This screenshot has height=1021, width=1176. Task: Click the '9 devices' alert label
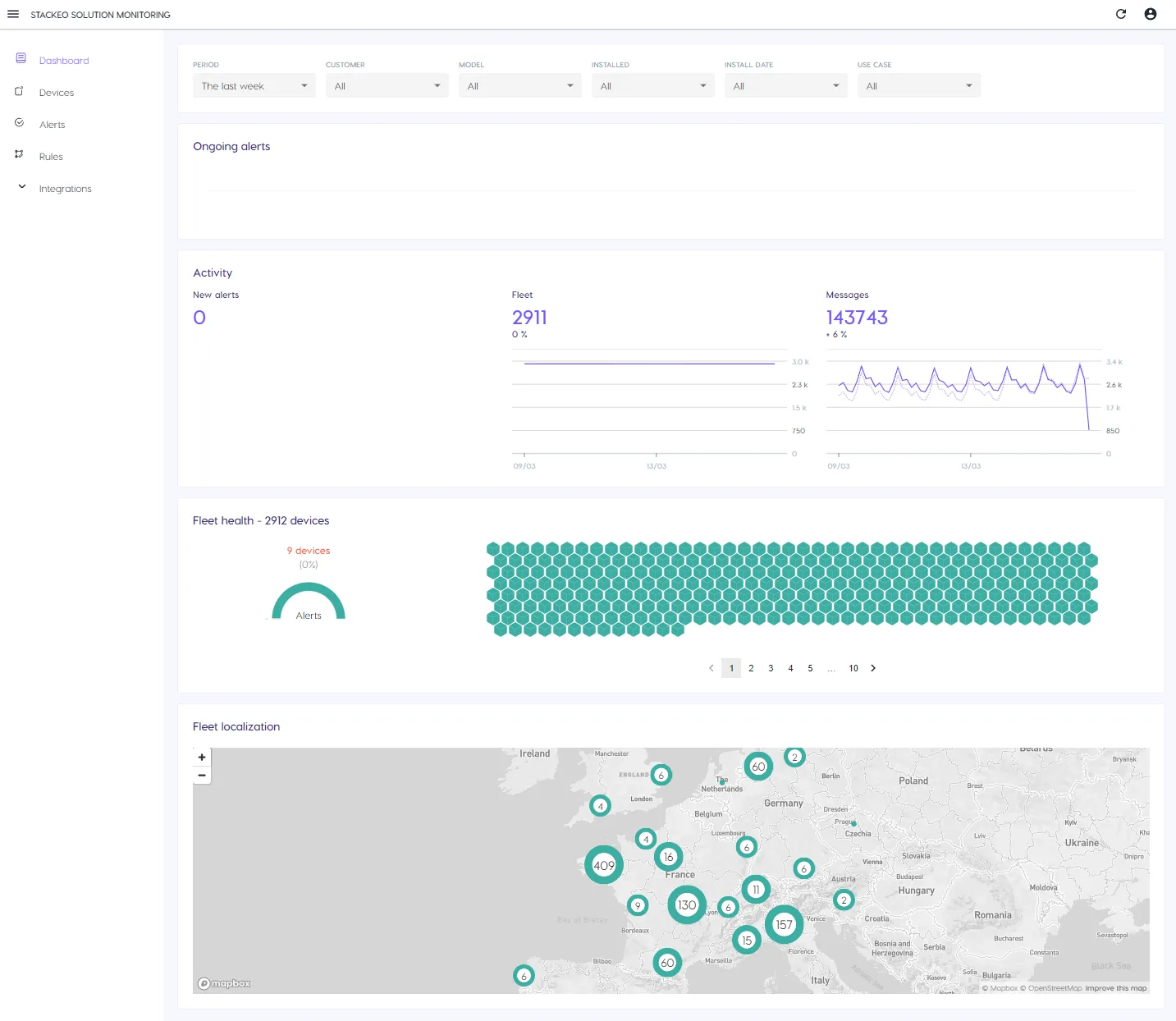(x=309, y=551)
